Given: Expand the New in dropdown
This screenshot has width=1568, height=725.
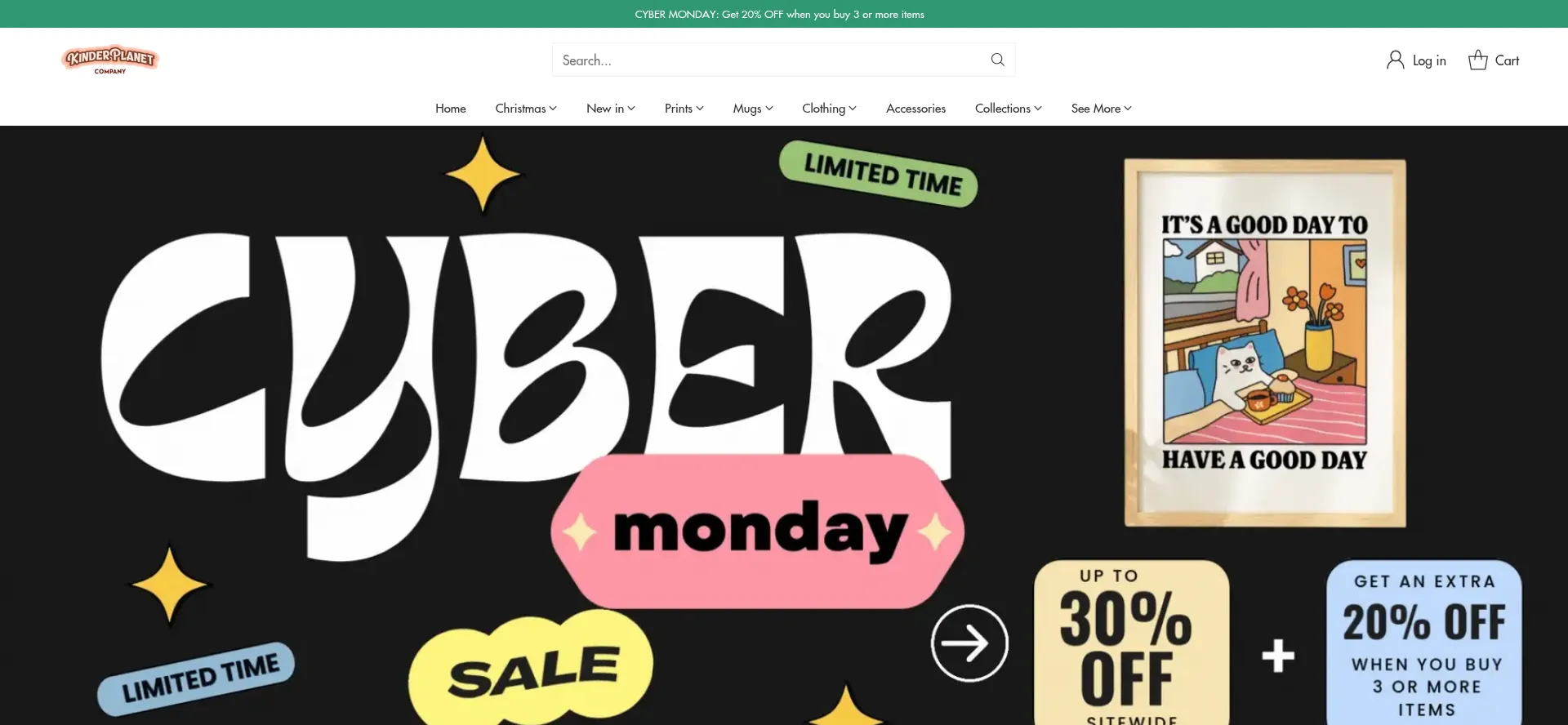Looking at the screenshot, I should tap(610, 108).
